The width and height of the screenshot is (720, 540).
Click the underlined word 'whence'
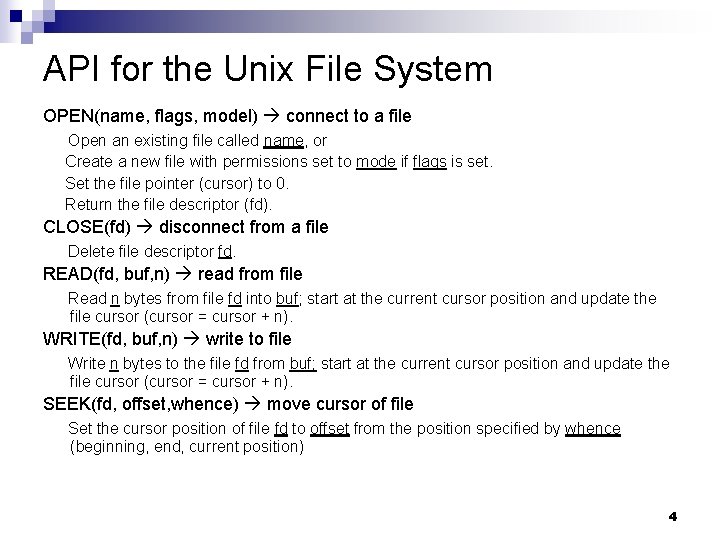592,429
